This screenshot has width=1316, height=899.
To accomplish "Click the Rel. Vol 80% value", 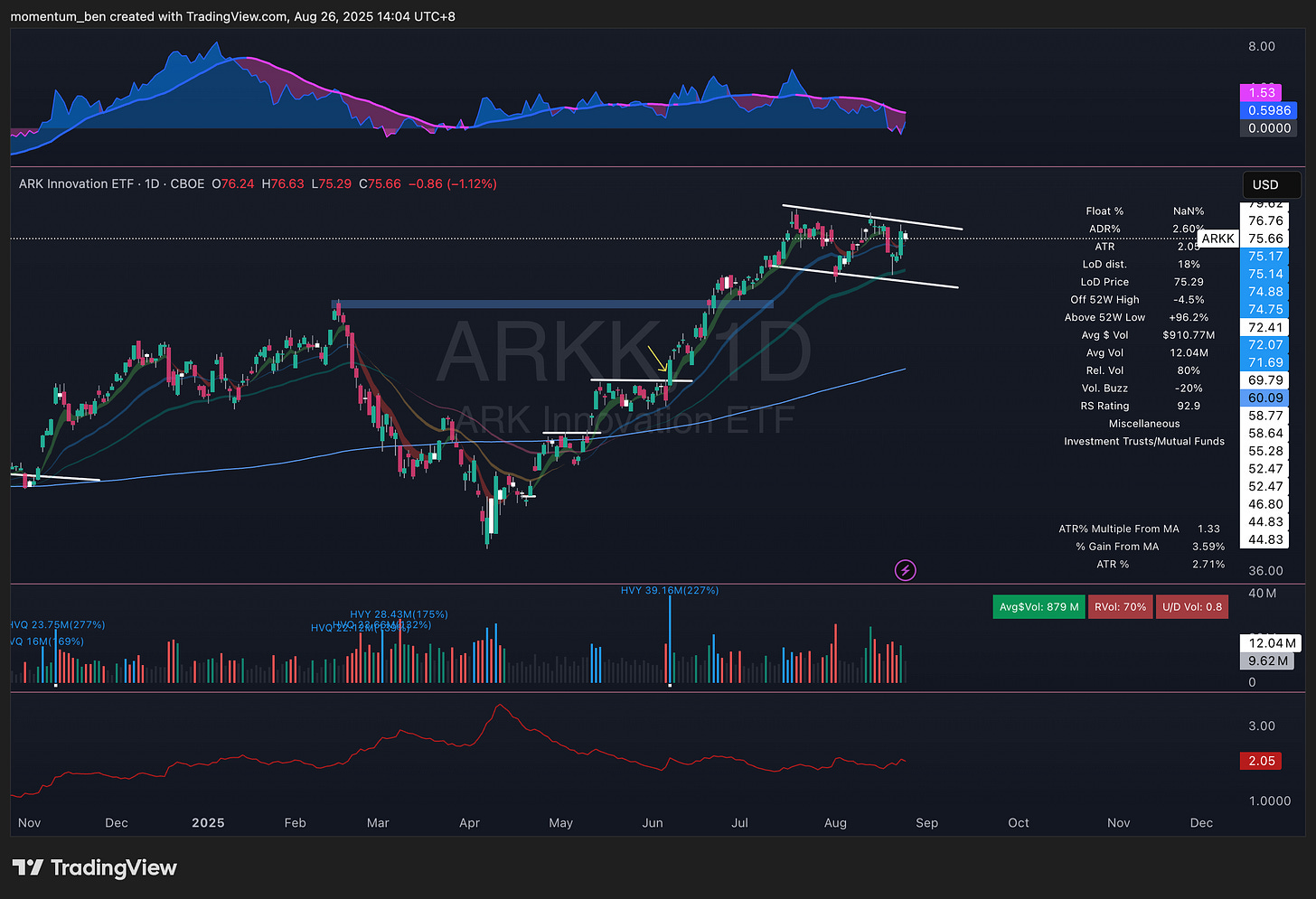I will [x=1189, y=370].
